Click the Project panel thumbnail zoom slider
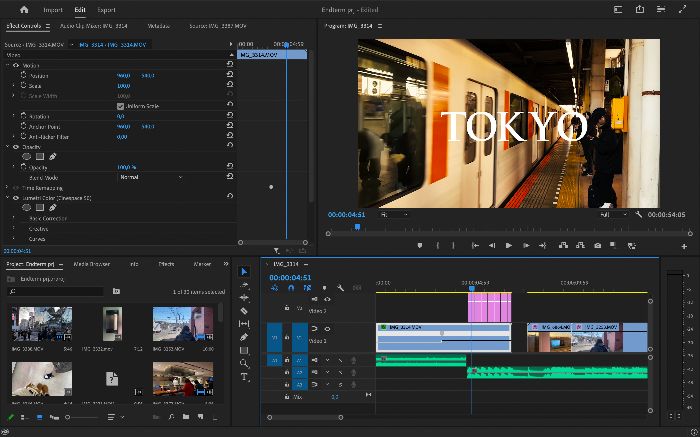700x437 pixels. (x=82, y=417)
